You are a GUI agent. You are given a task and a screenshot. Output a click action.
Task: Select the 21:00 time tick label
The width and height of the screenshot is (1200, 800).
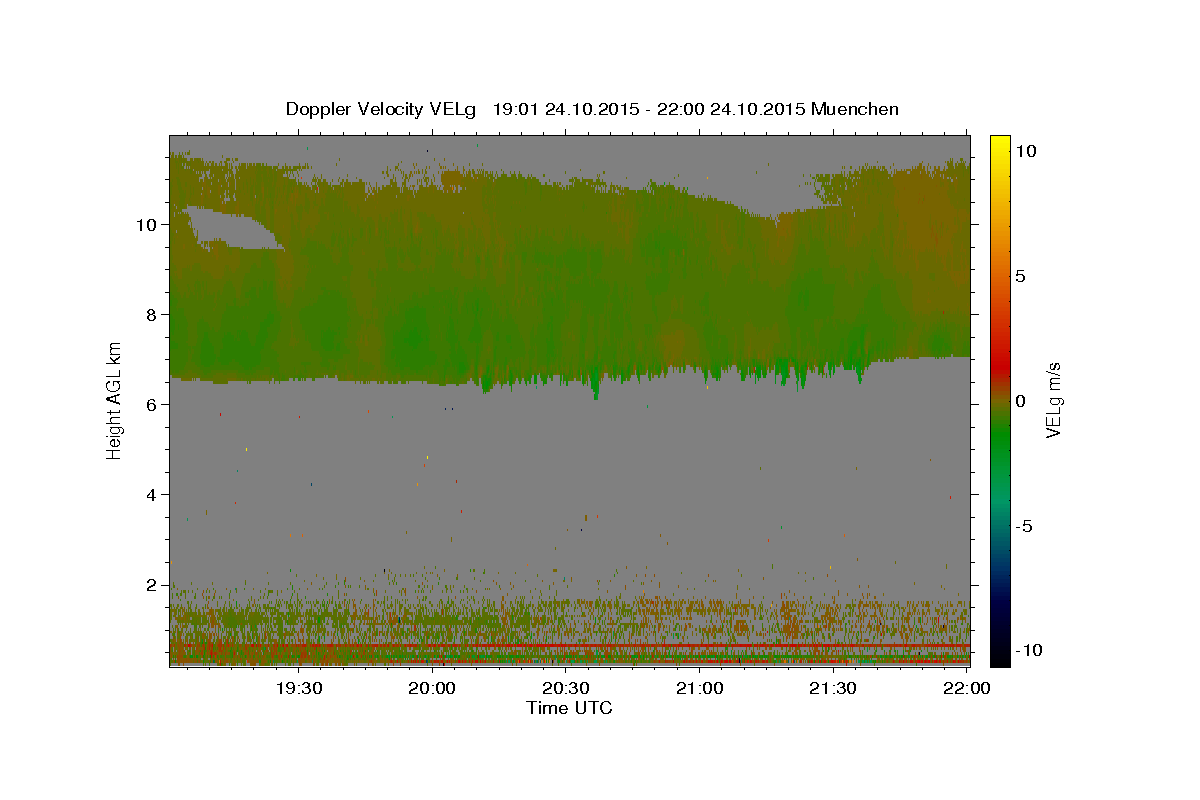[x=699, y=688]
